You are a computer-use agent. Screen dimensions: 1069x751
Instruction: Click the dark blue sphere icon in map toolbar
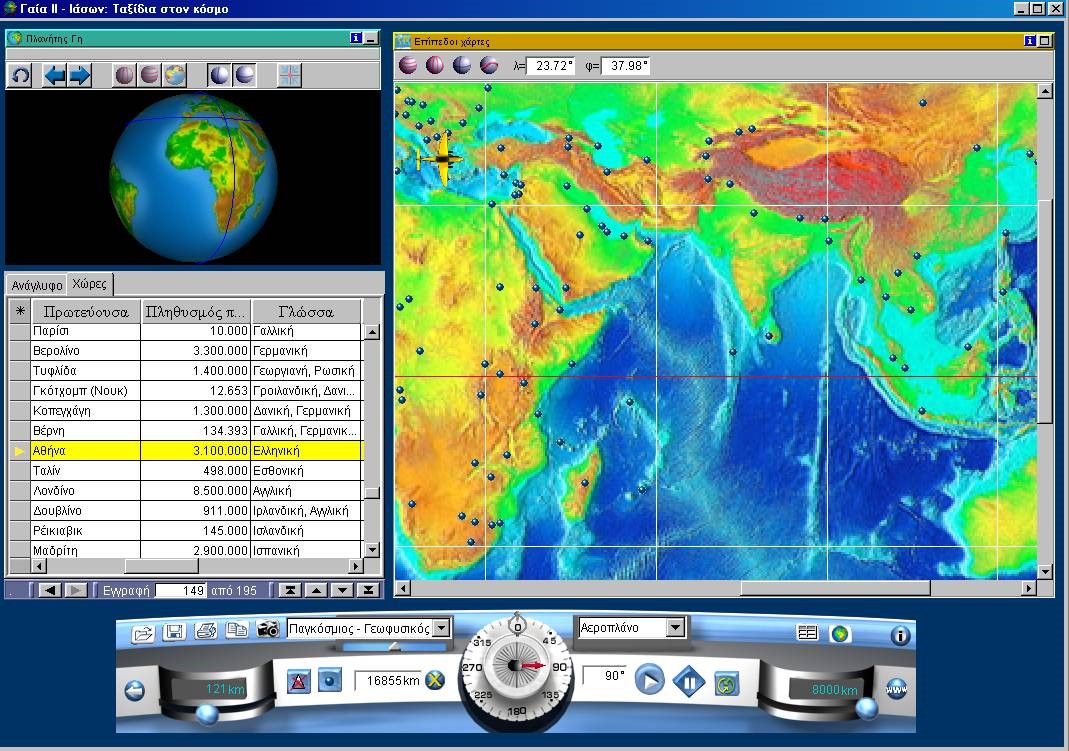tap(462, 65)
